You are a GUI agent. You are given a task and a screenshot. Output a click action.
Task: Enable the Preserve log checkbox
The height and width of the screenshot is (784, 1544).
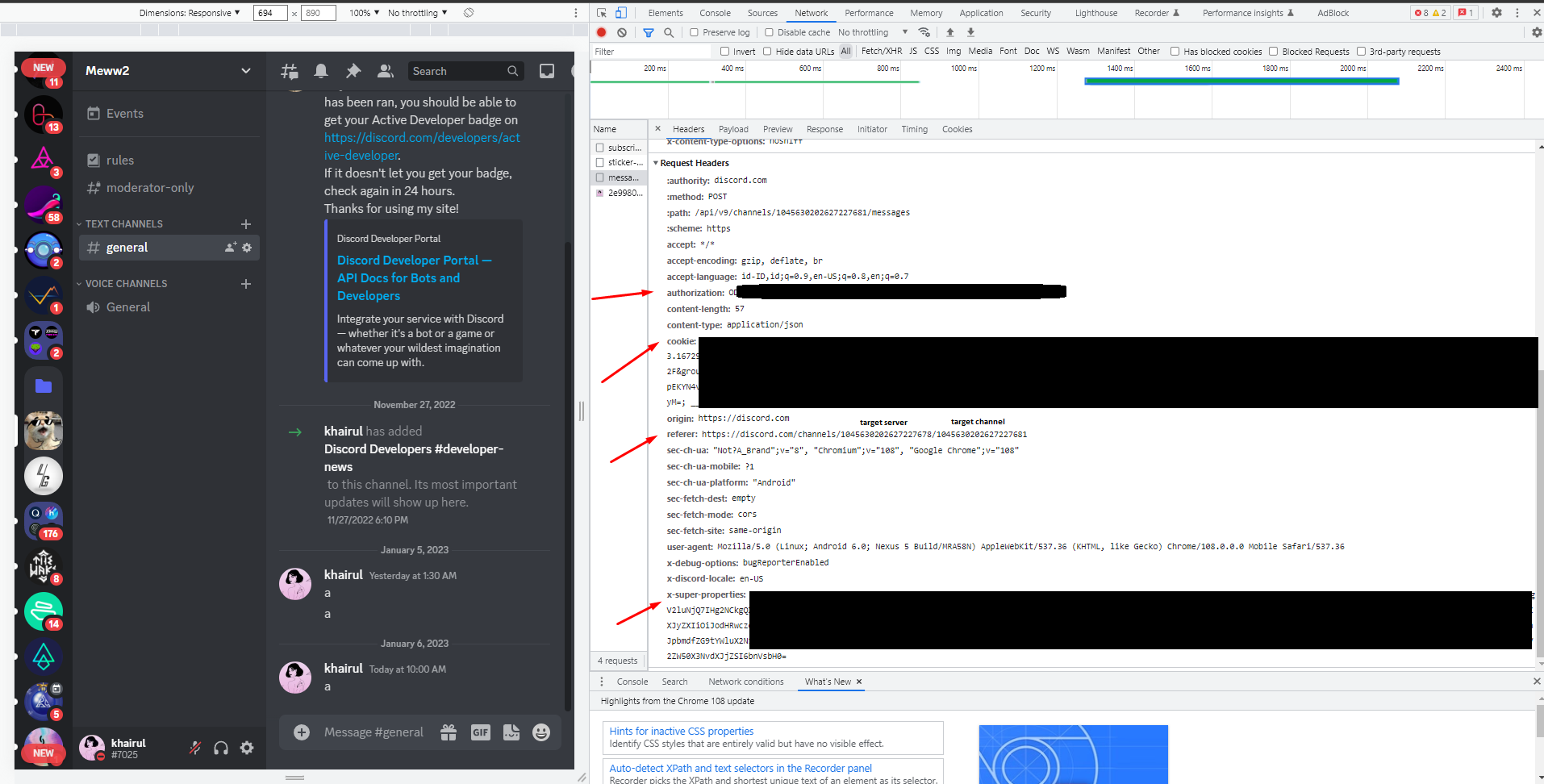[694, 32]
